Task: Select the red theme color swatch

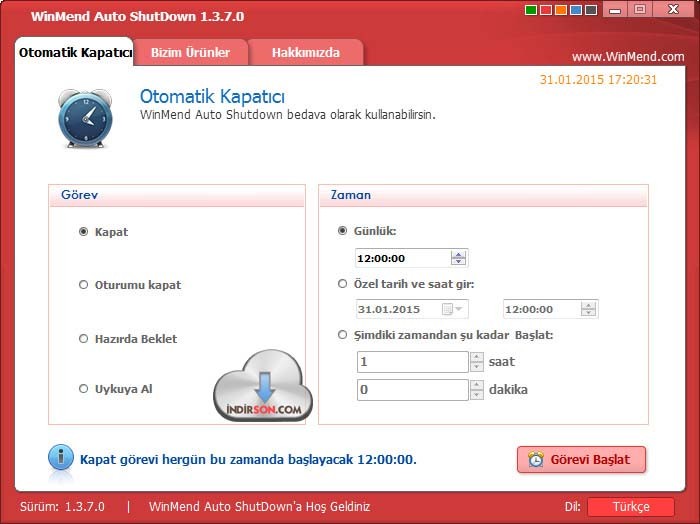Action: [546, 10]
